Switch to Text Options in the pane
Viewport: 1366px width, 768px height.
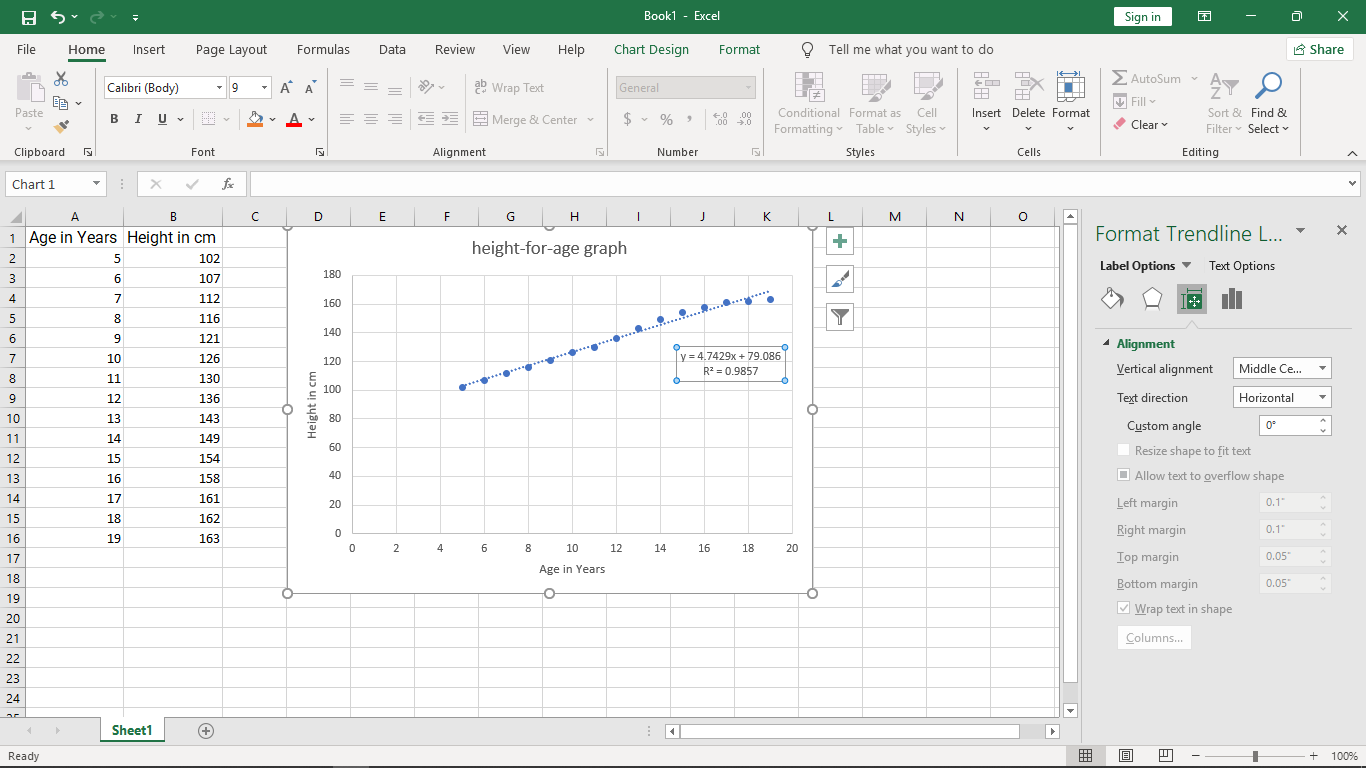[1241, 266]
